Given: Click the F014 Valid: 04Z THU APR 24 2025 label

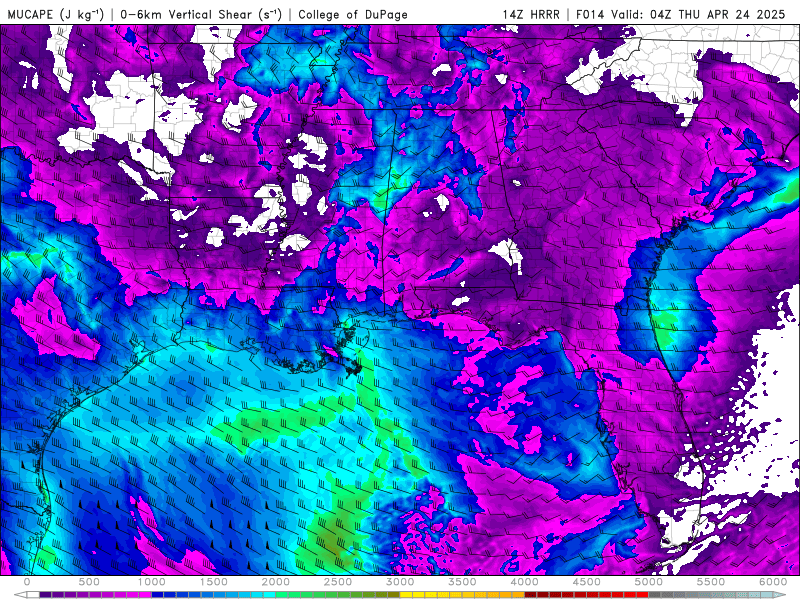Looking at the screenshot, I should pyautogui.click(x=681, y=14).
